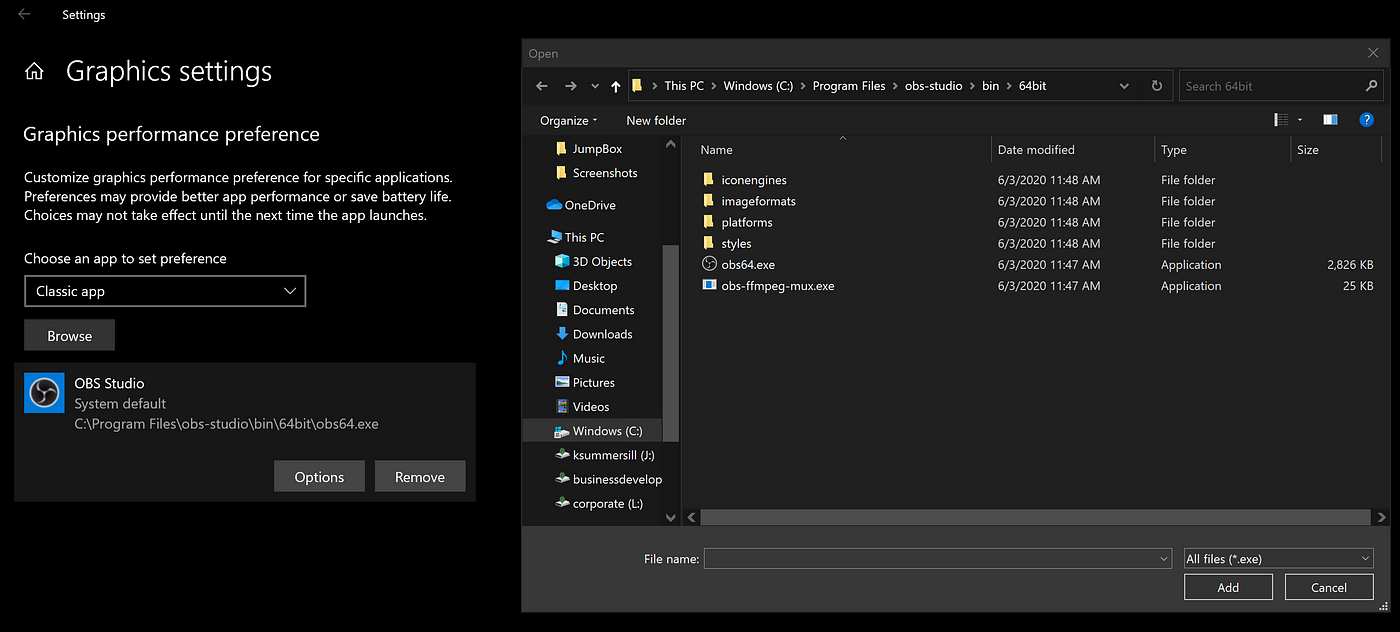Click Add button in Open dialog
The height and width of the screenshot is (632, 1400).
coord(1228,587)
